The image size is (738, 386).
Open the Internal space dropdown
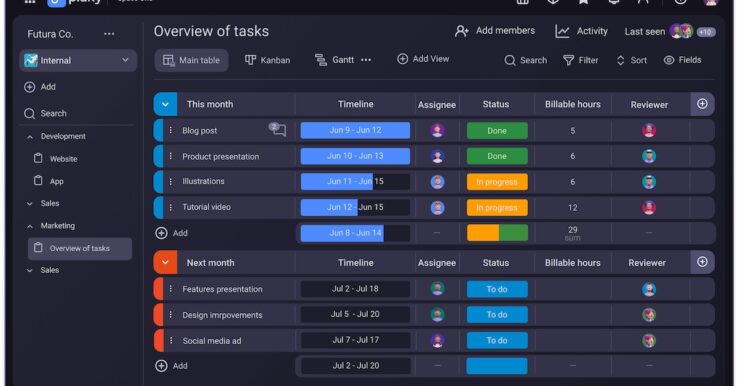coord(78,60)
